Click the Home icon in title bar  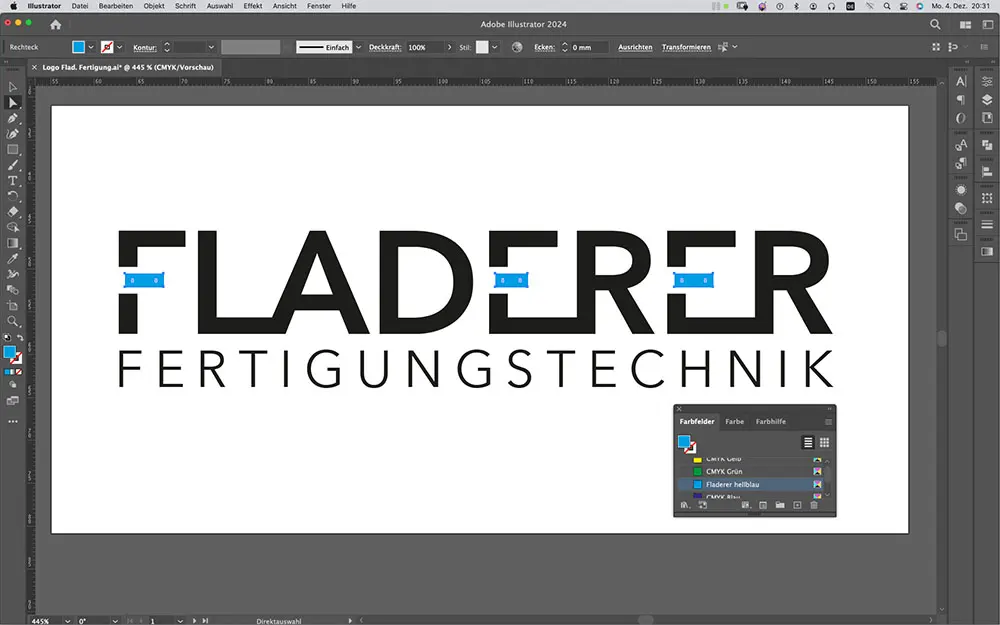point(55,24)
